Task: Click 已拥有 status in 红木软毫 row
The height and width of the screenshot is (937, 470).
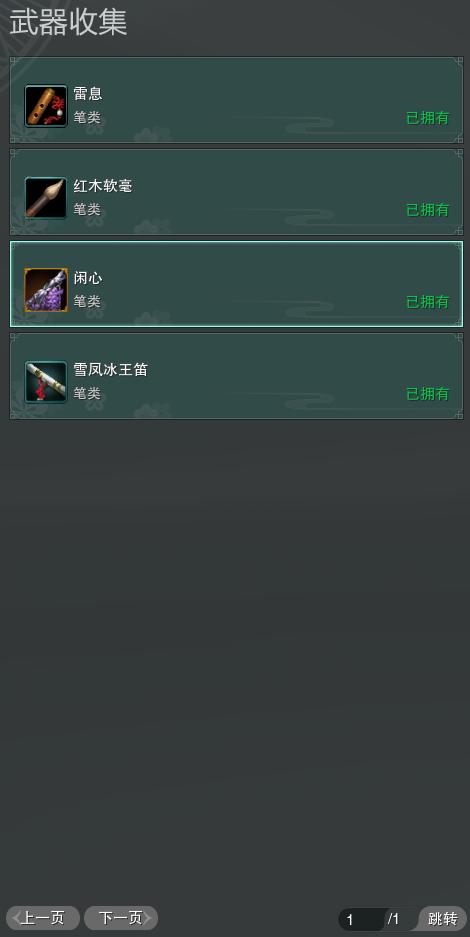Action: pyautogui.click(x=428, y=210)
